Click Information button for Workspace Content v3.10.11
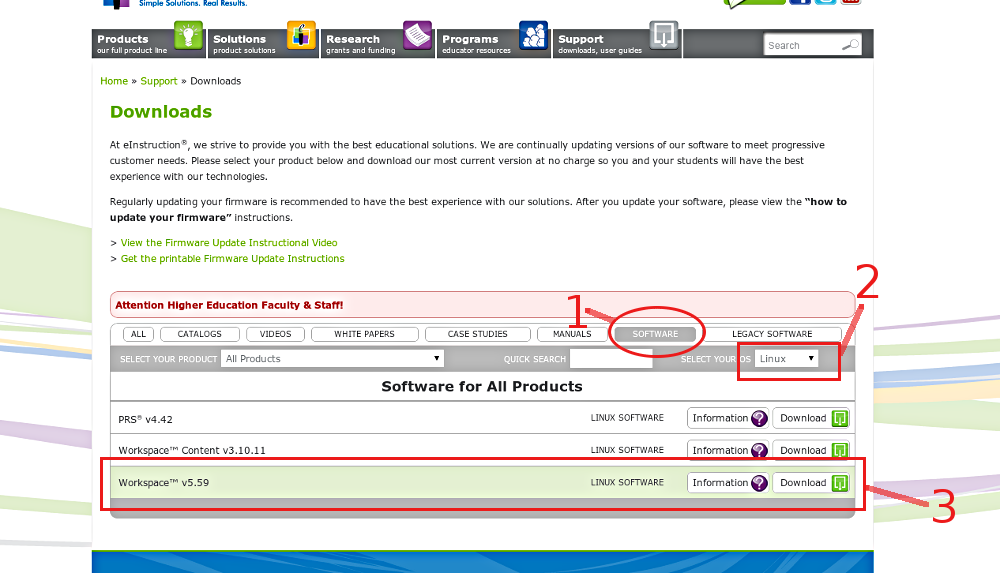Screen dimensions: 1000x573 pyautogui.click(x=728, y=450)
